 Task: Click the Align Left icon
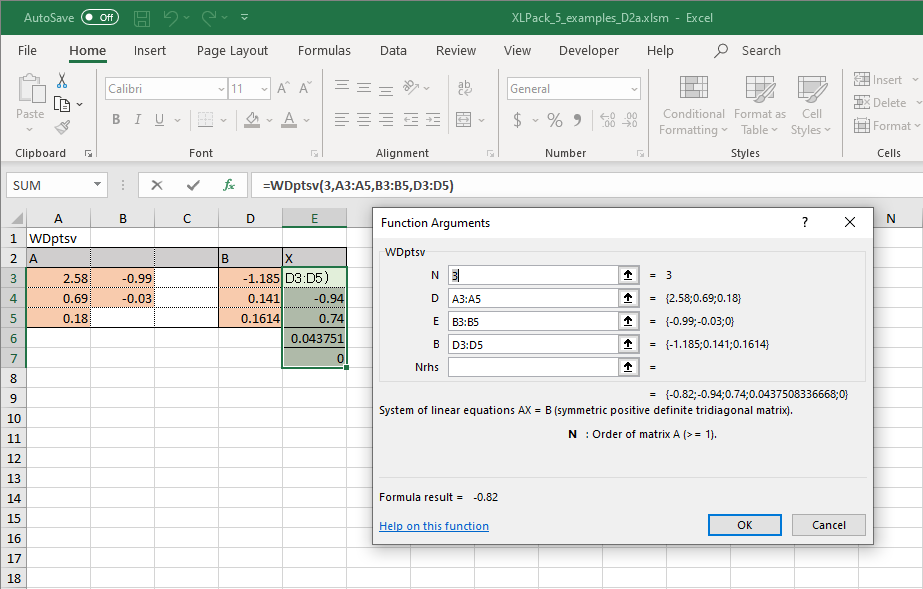click(341, 120)
